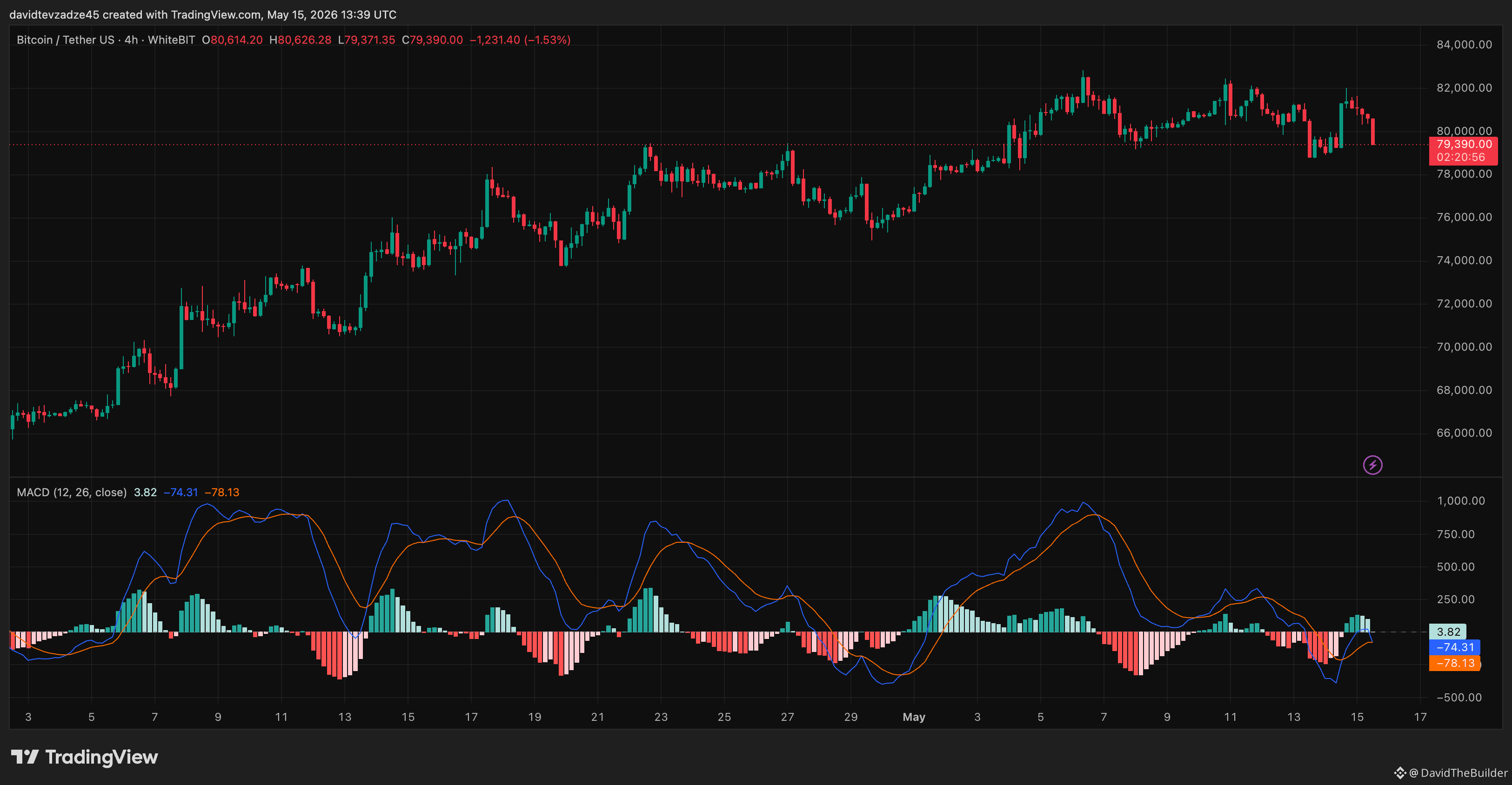
Task: Click the close value C79,390.00 in legend
Action: pos(432,40)
